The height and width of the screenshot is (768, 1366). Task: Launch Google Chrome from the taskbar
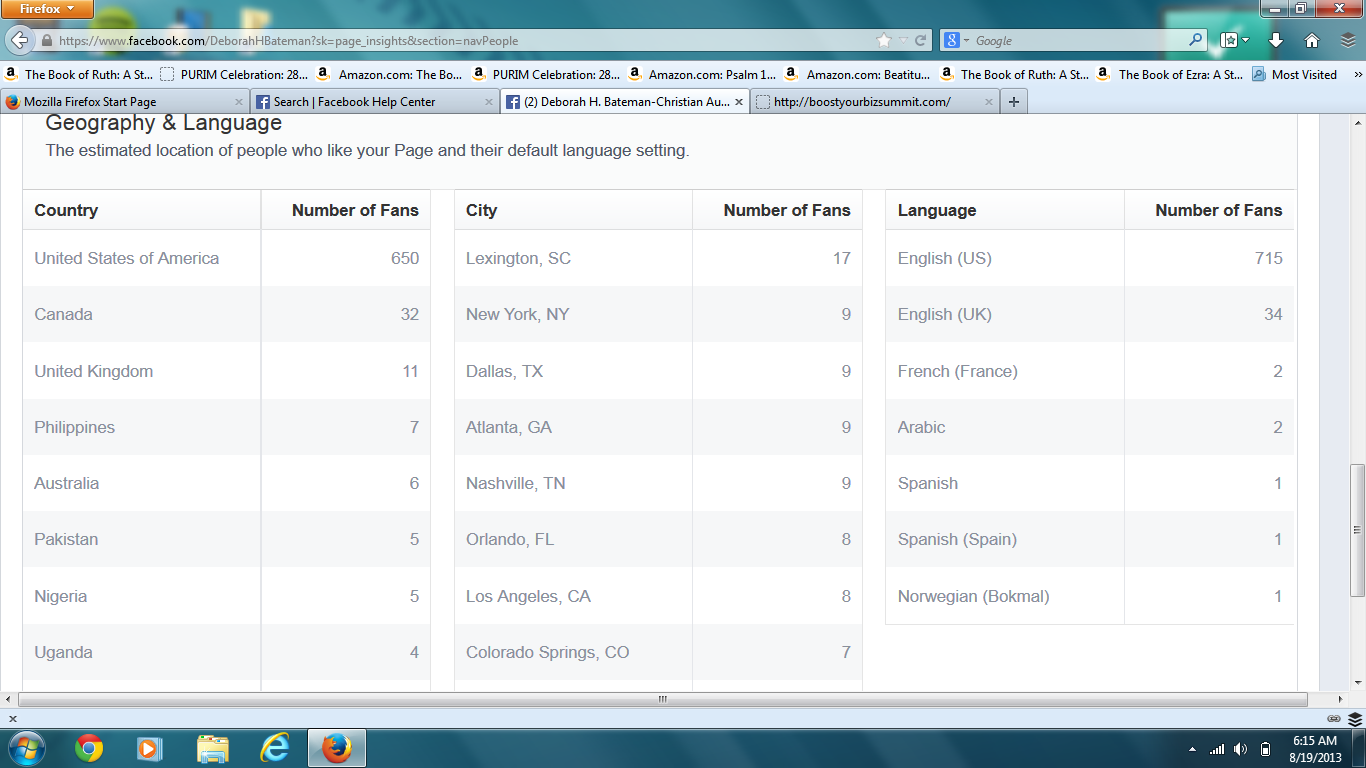pos(89,748)
